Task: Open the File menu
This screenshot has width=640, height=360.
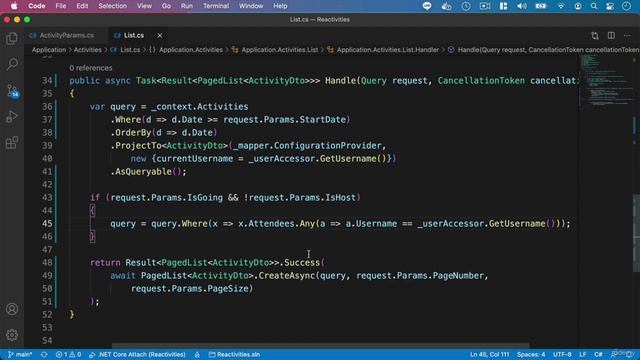Action: coord(61,6)
